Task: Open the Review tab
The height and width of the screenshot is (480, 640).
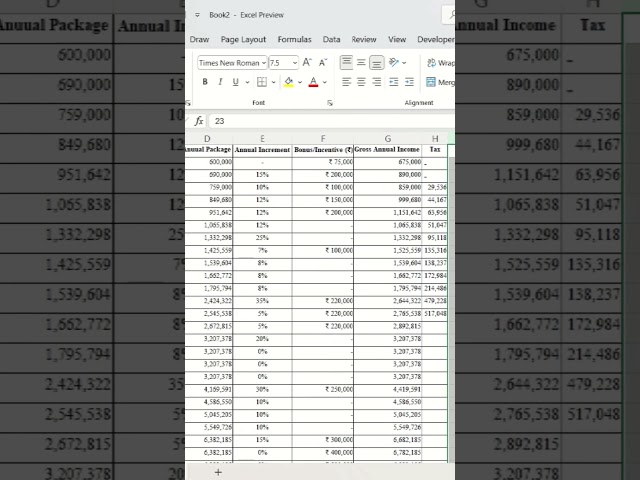Action: (x=364, y=40)
